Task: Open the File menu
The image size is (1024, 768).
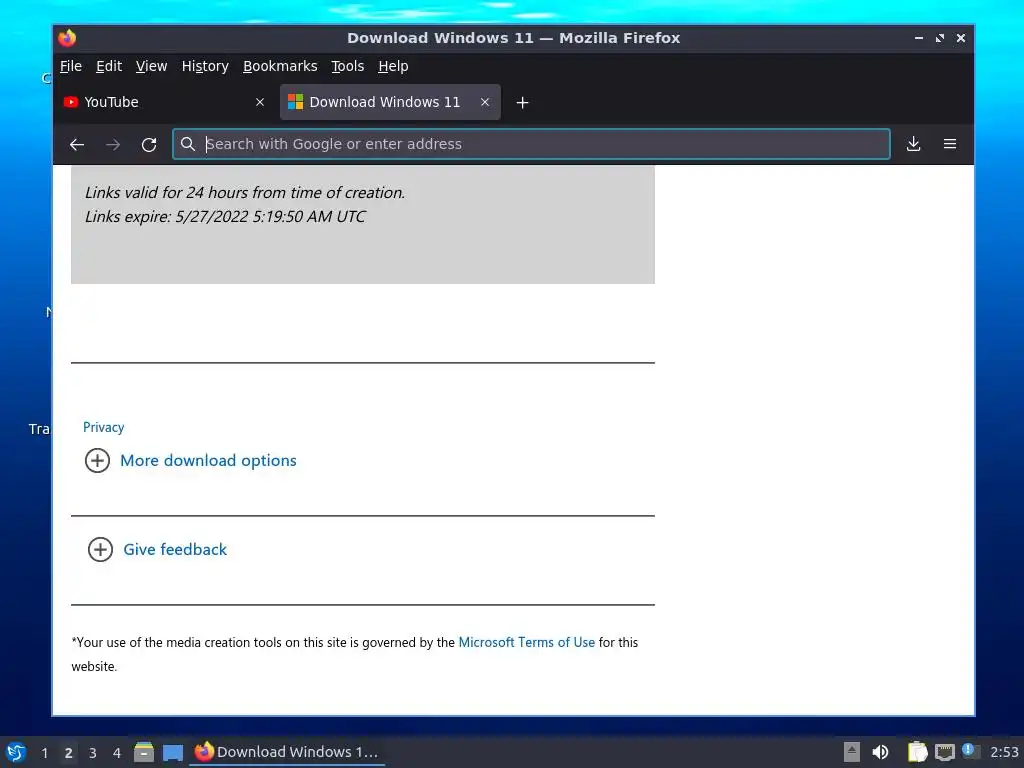Action: (71, 66)
